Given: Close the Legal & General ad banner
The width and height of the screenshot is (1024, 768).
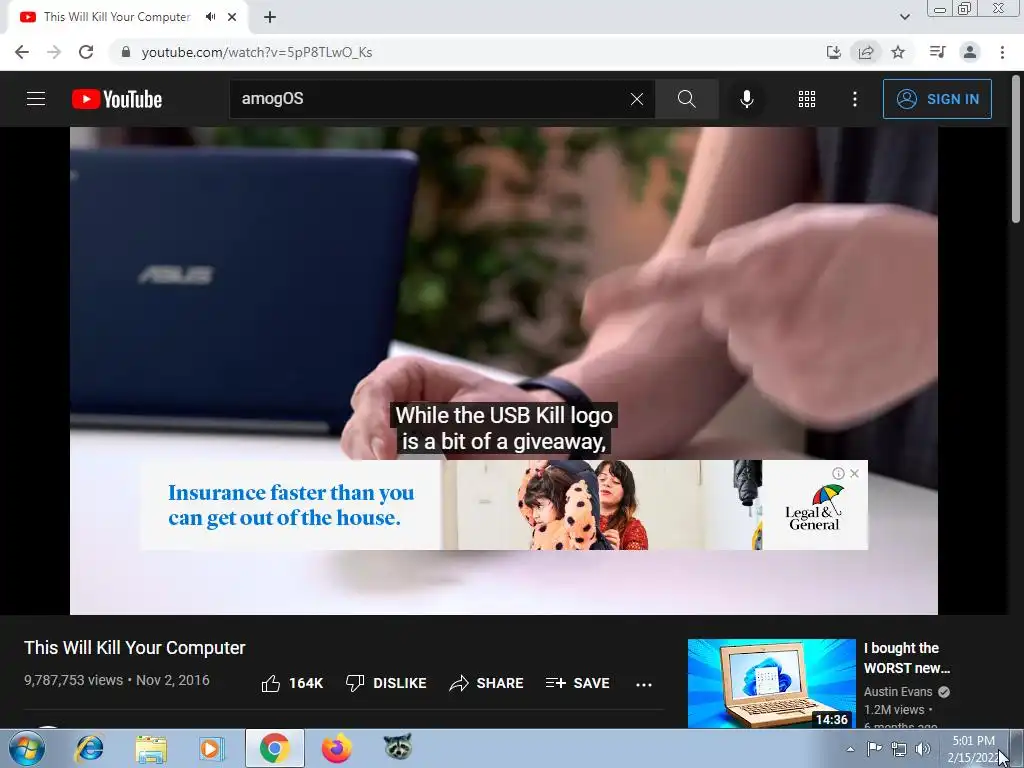Looking at the screenshot, I should pyautogui.click(x=854, y=473).
